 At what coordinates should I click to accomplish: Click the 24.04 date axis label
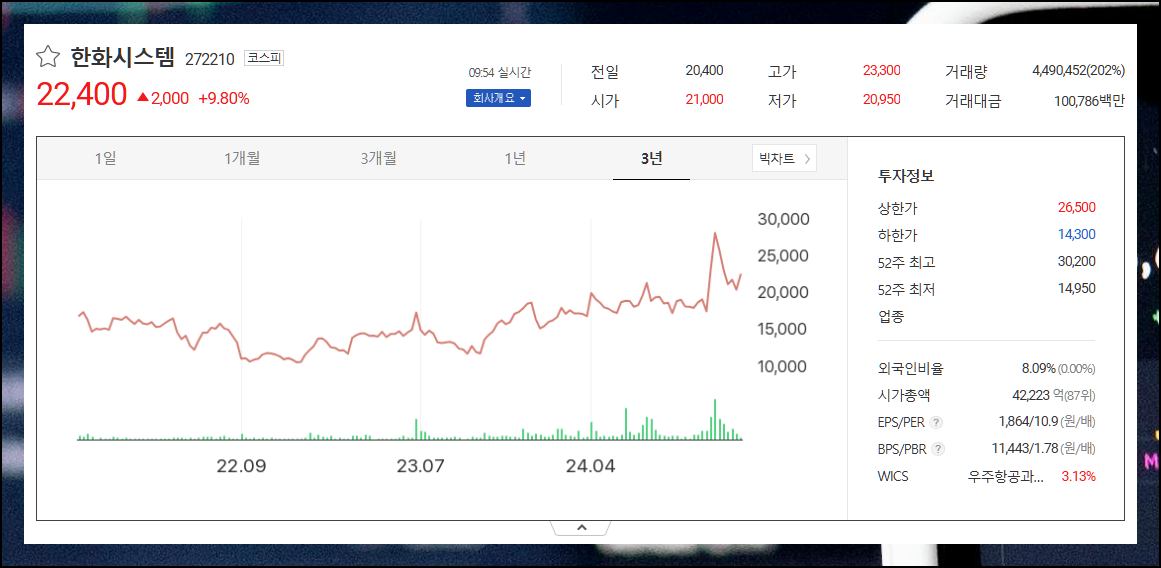click(590, 466)
